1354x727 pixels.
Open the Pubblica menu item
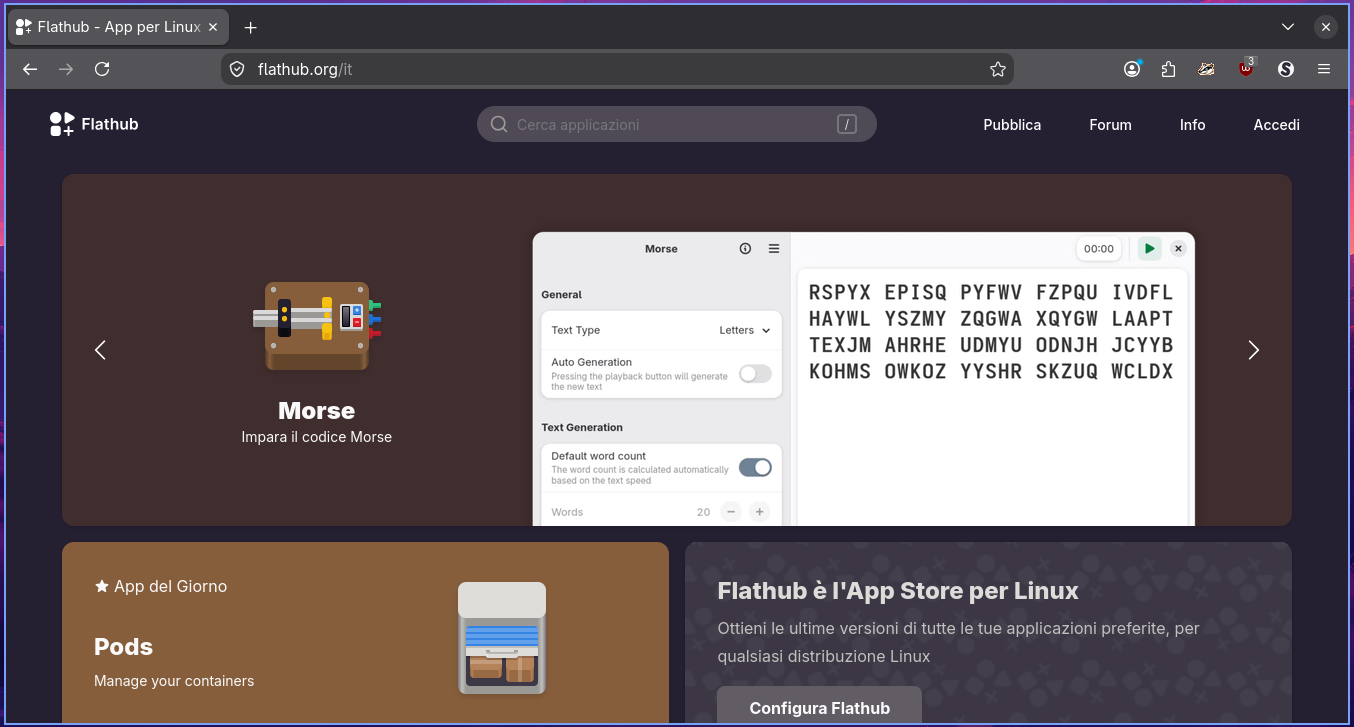tap(1012, 125)
